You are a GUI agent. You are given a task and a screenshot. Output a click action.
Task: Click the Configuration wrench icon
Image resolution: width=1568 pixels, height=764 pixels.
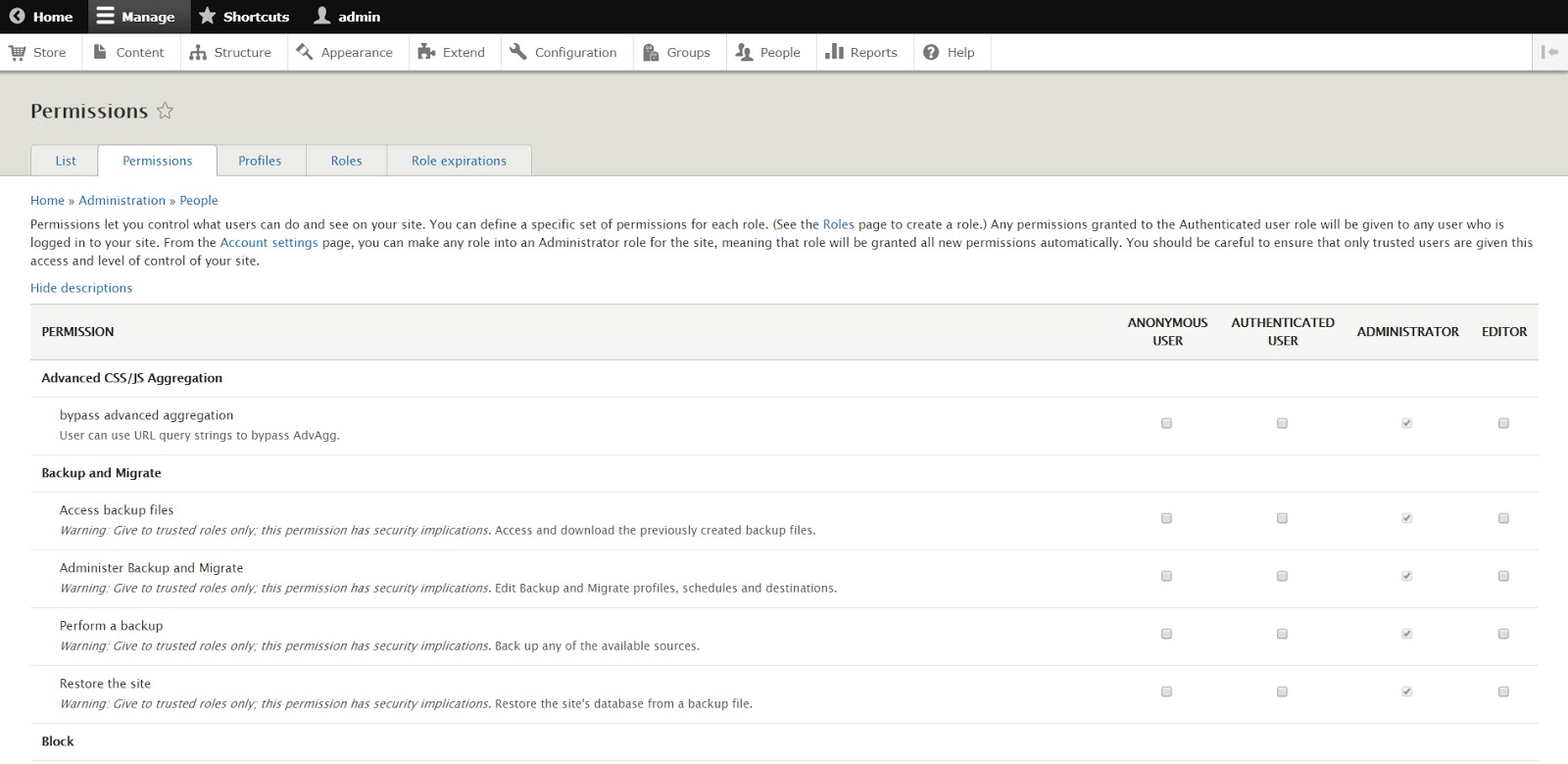pyautogui.click(x=518, y=52)
